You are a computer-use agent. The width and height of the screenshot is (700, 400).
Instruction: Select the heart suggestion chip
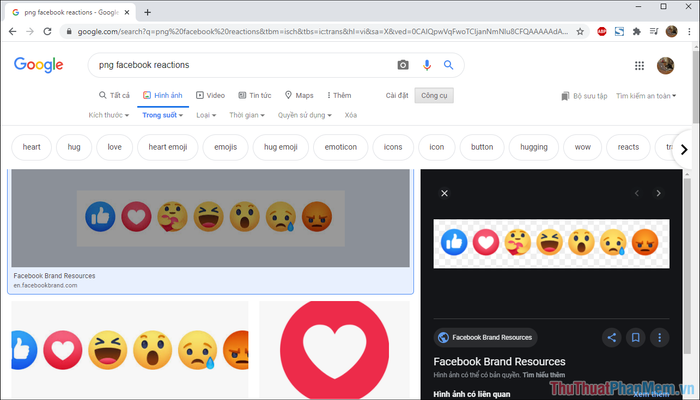(31, 147)
